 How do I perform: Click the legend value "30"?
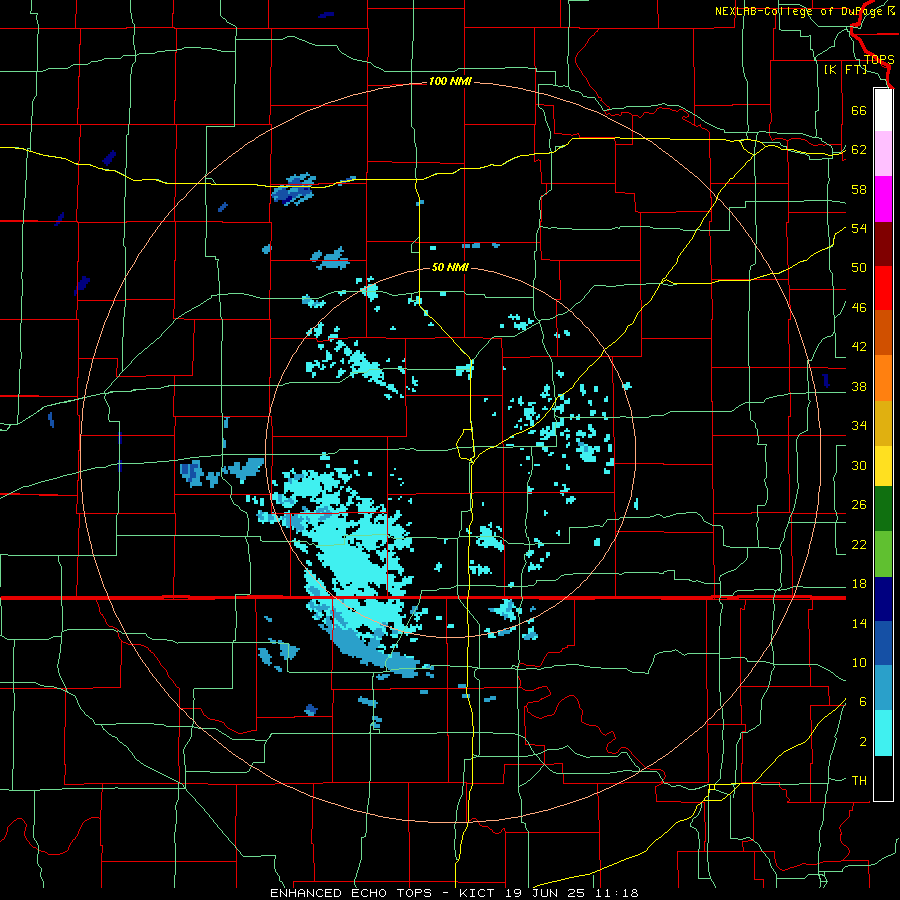859,465
